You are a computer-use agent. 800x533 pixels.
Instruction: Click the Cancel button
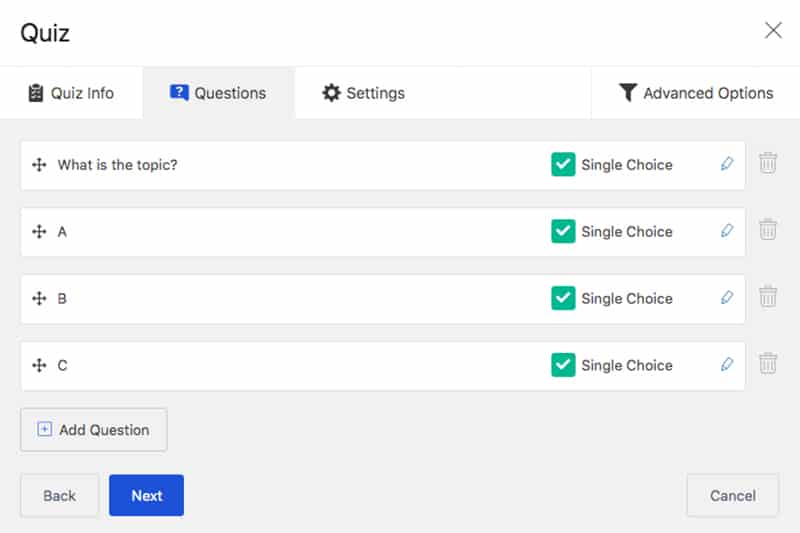click(732, 495)
